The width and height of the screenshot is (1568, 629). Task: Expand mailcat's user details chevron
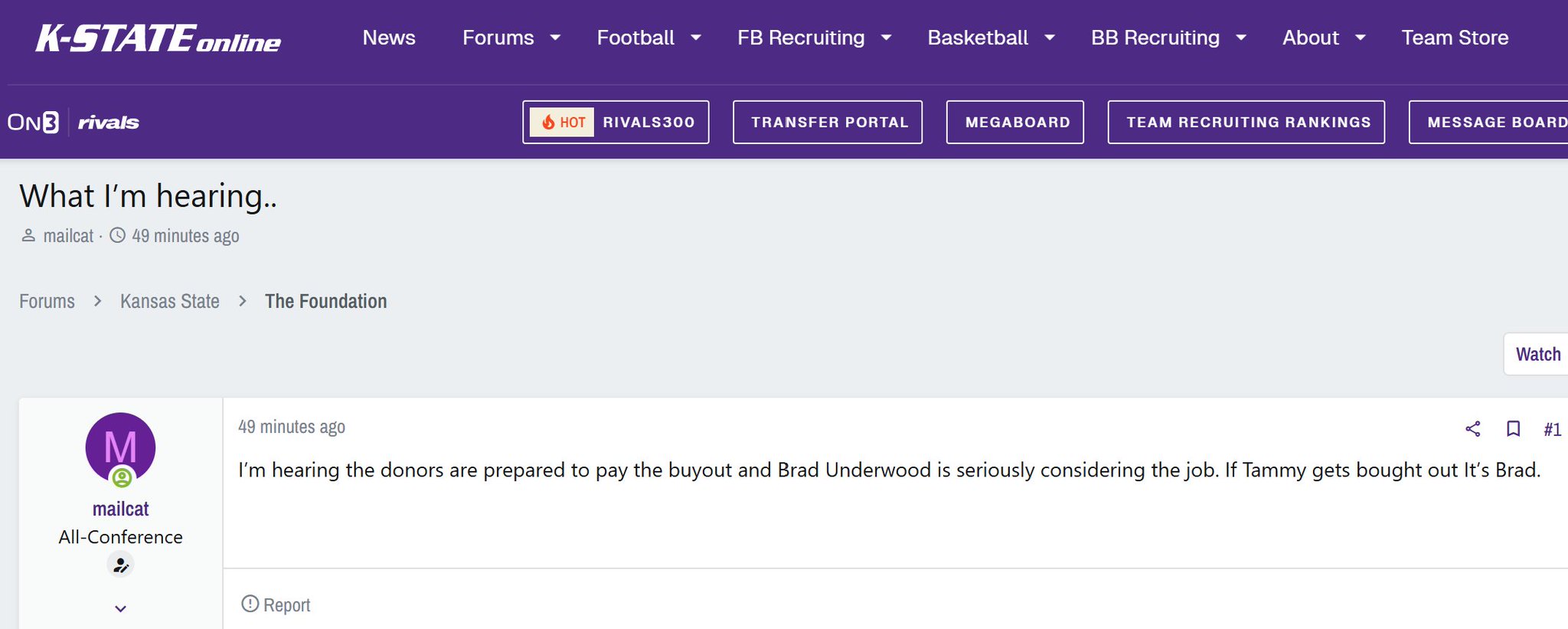tap(120, 609)
